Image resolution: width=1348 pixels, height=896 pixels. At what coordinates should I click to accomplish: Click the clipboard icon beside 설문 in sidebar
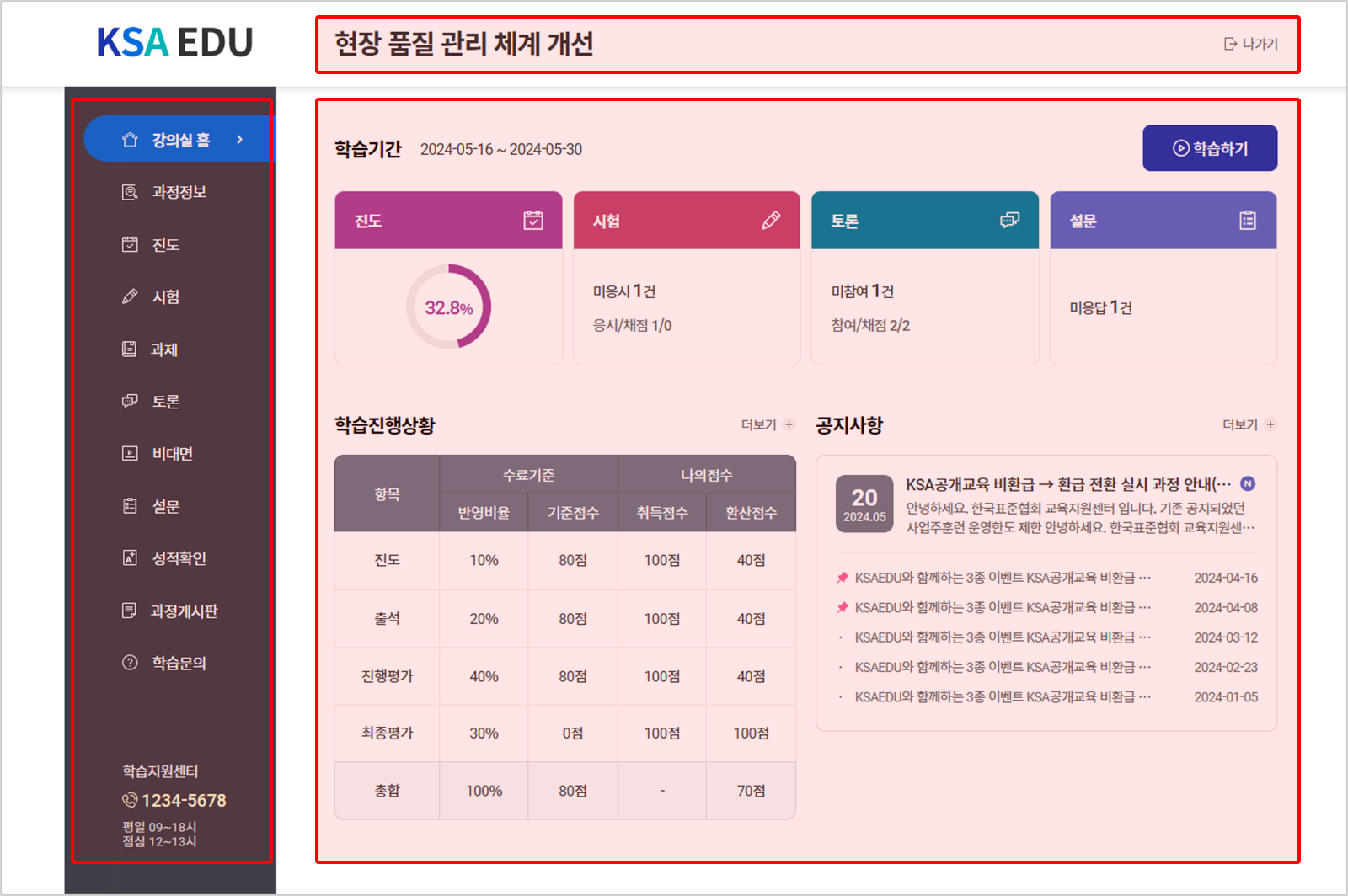click(130, 505)
